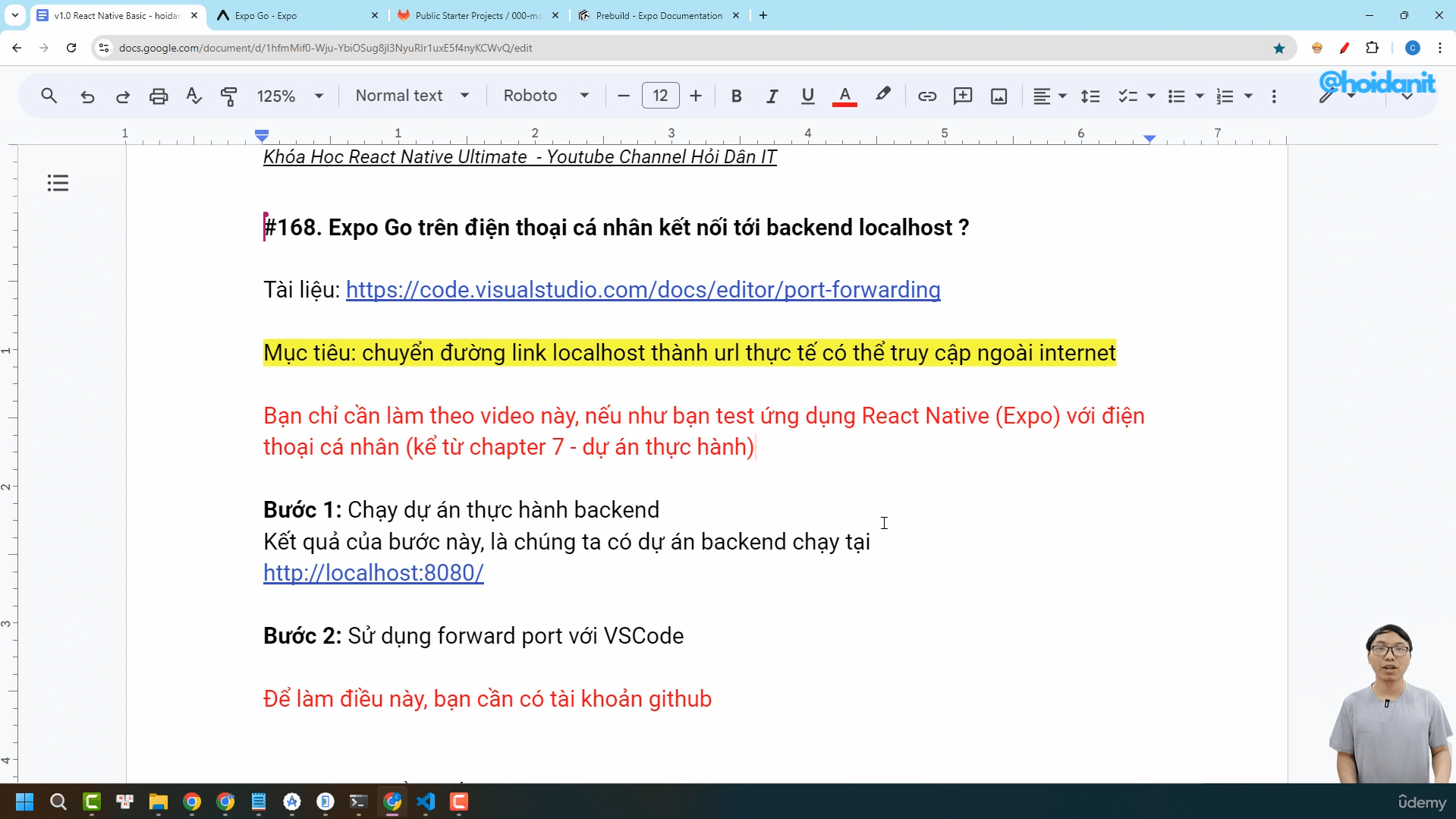Increase font size with plus button

(x=696, y=96)
